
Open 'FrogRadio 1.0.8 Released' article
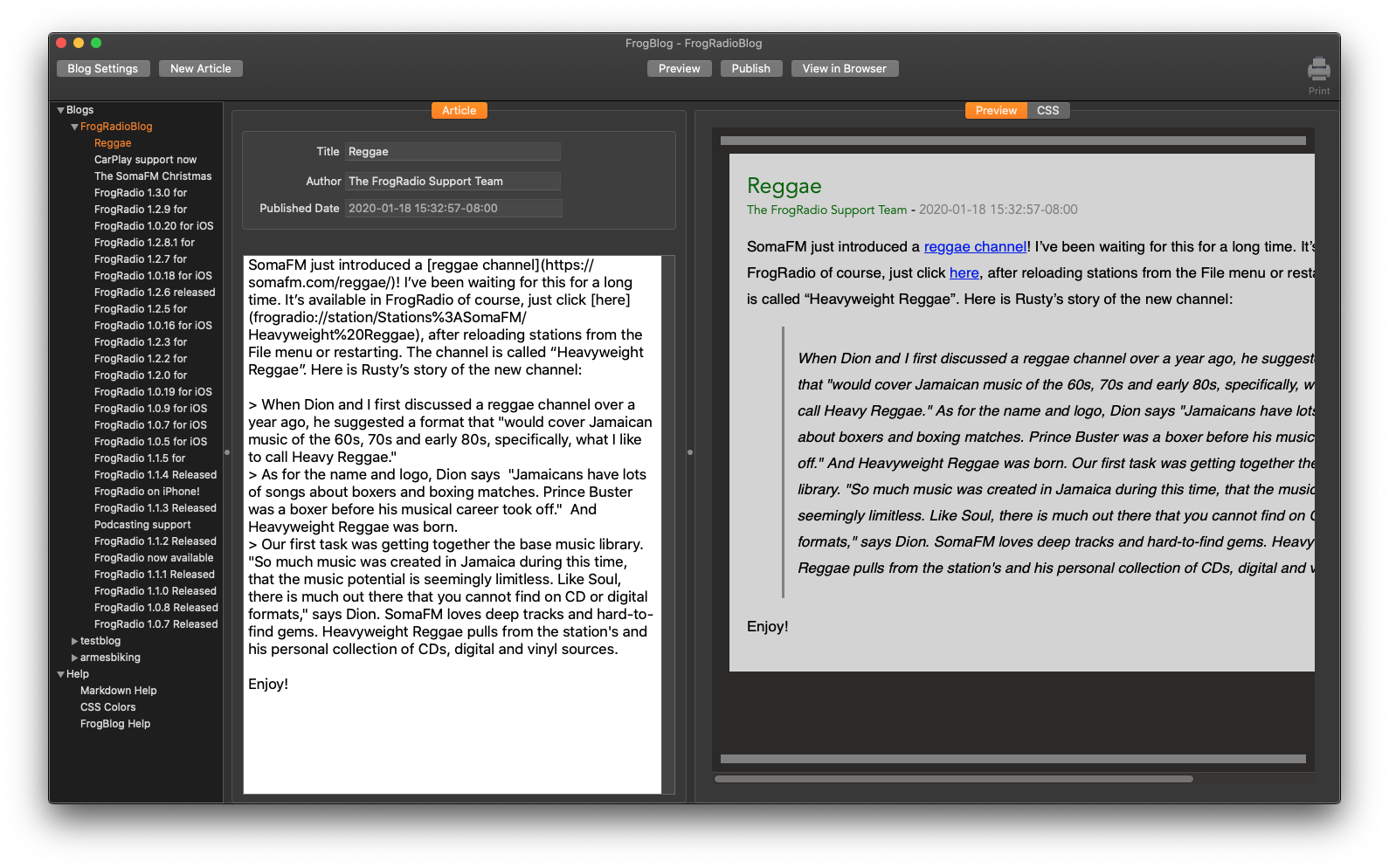pyautogui.click(x=156, y=608)
